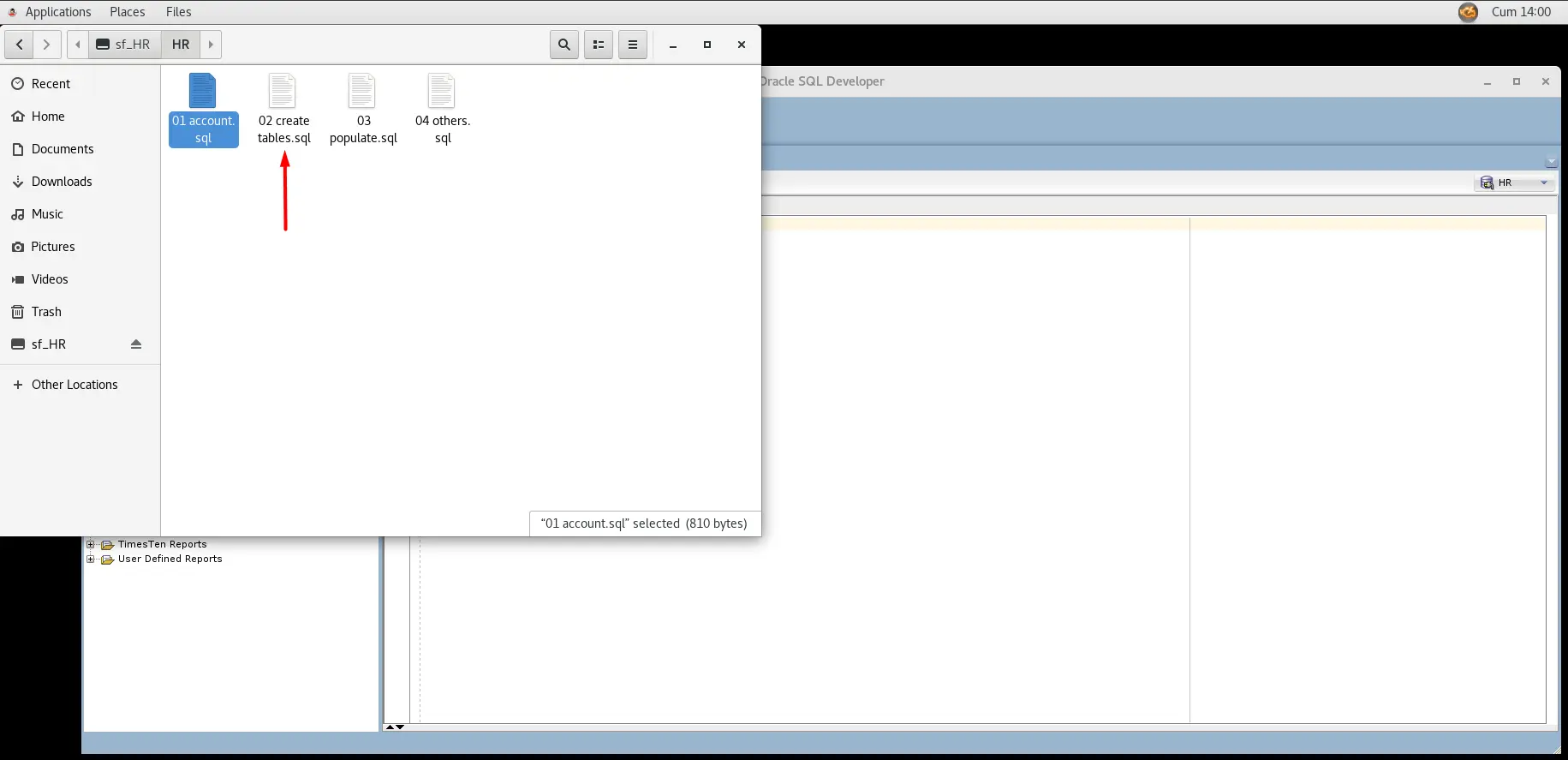
Task: Expand the User Defined Reports node
Action: (x=91, y=560)
